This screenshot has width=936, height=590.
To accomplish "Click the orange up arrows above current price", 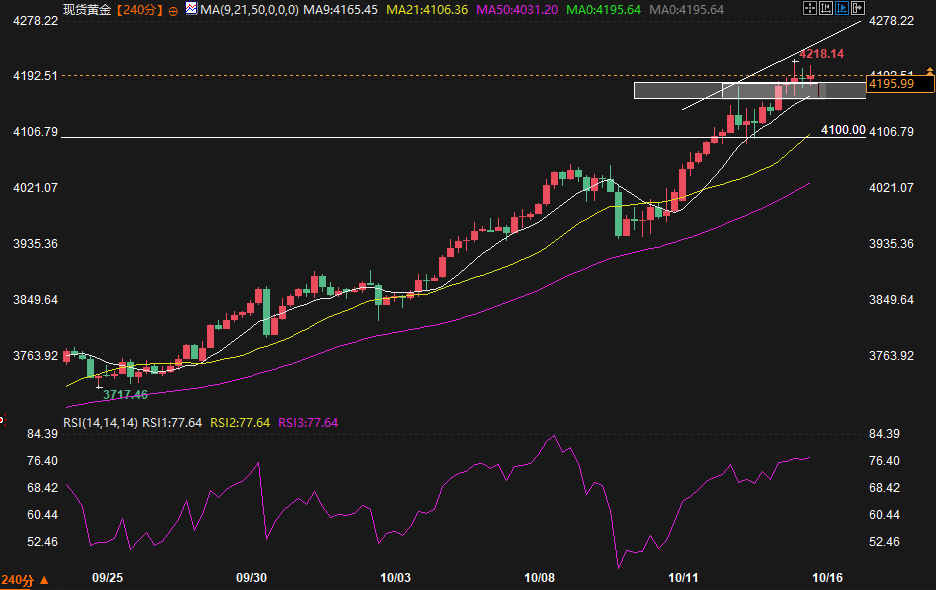I will (x=930, y=68).
